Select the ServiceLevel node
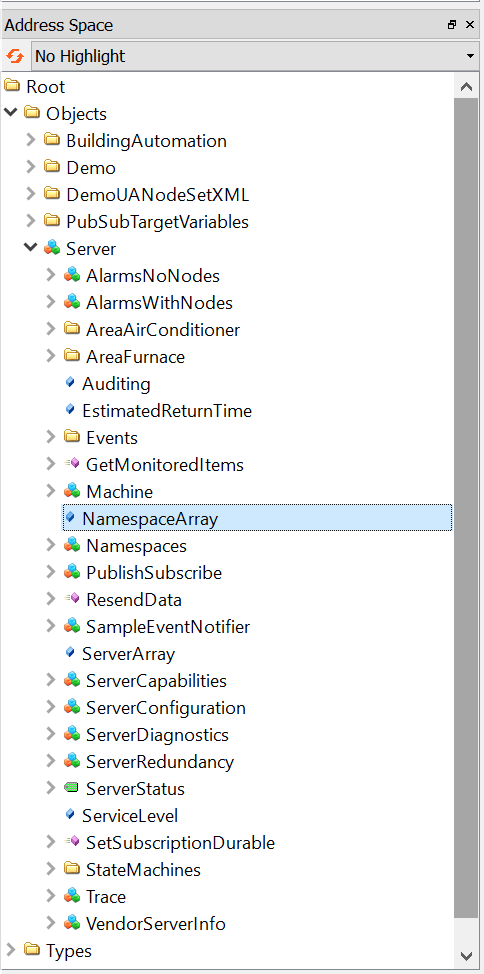 pos(130,816)
